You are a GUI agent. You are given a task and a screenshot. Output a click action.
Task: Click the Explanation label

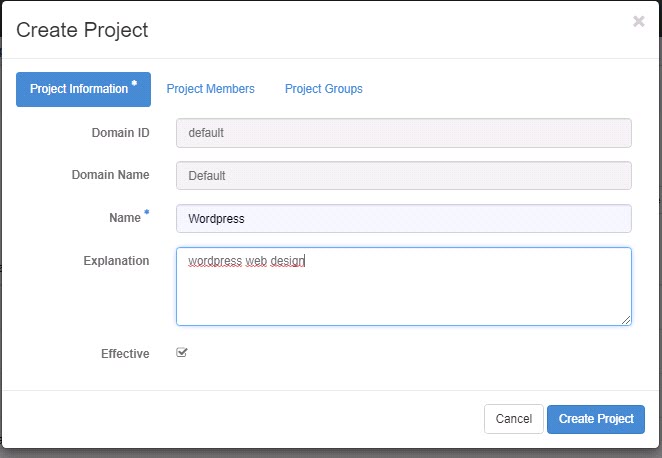pos(116,260)
